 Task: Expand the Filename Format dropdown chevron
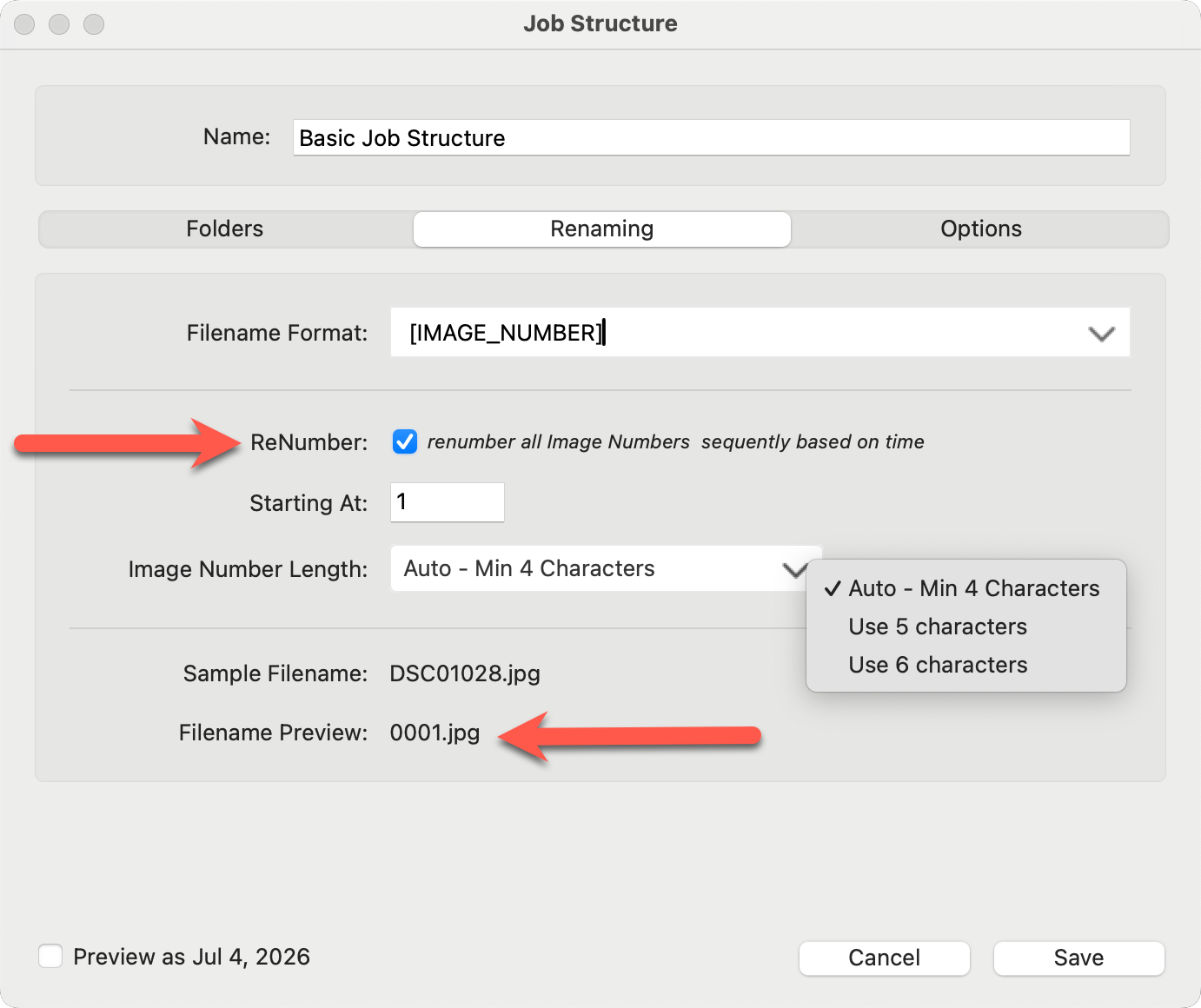point(1101,334)
